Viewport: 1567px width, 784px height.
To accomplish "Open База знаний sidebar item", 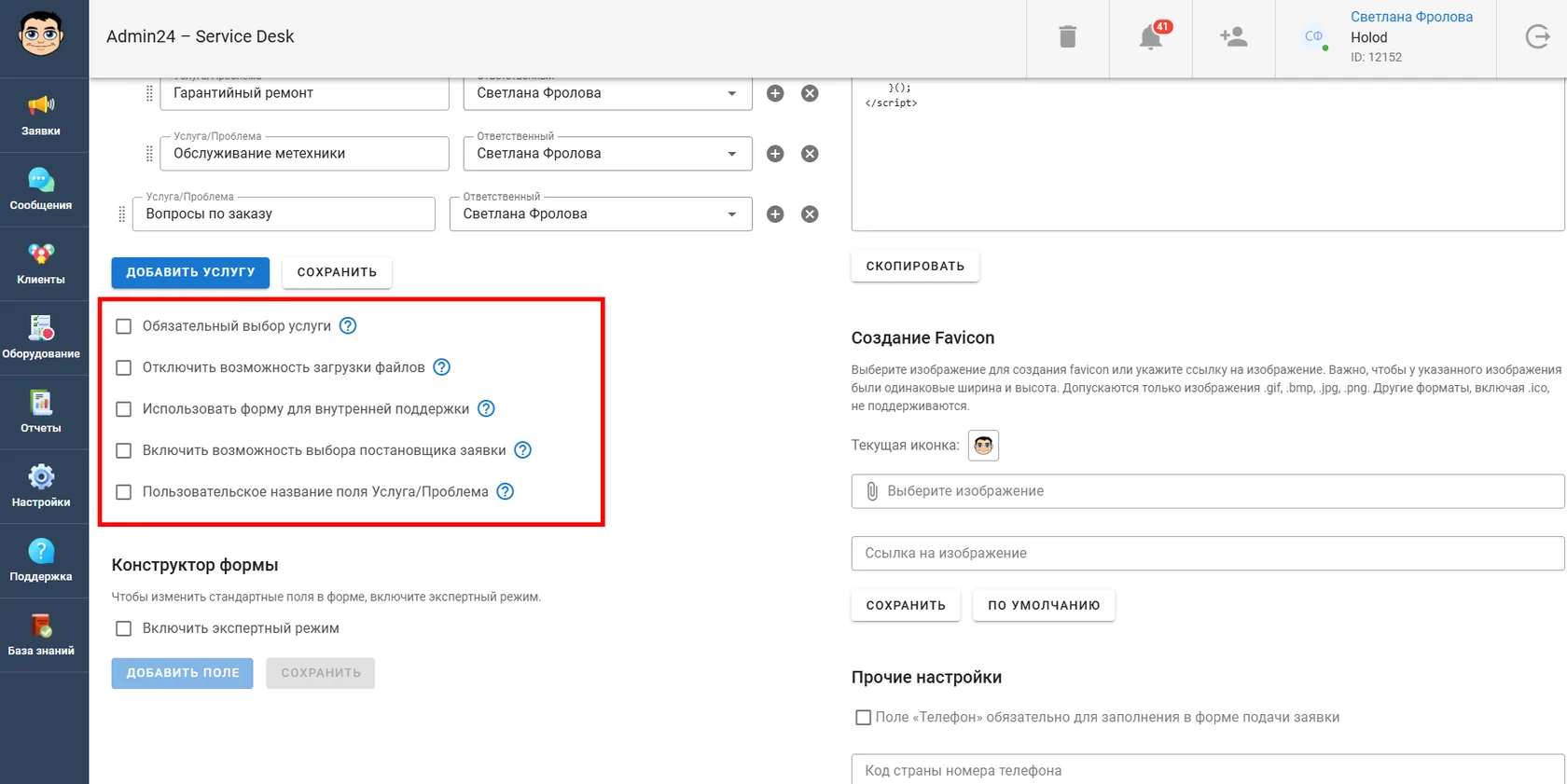I will coord(41,635).
